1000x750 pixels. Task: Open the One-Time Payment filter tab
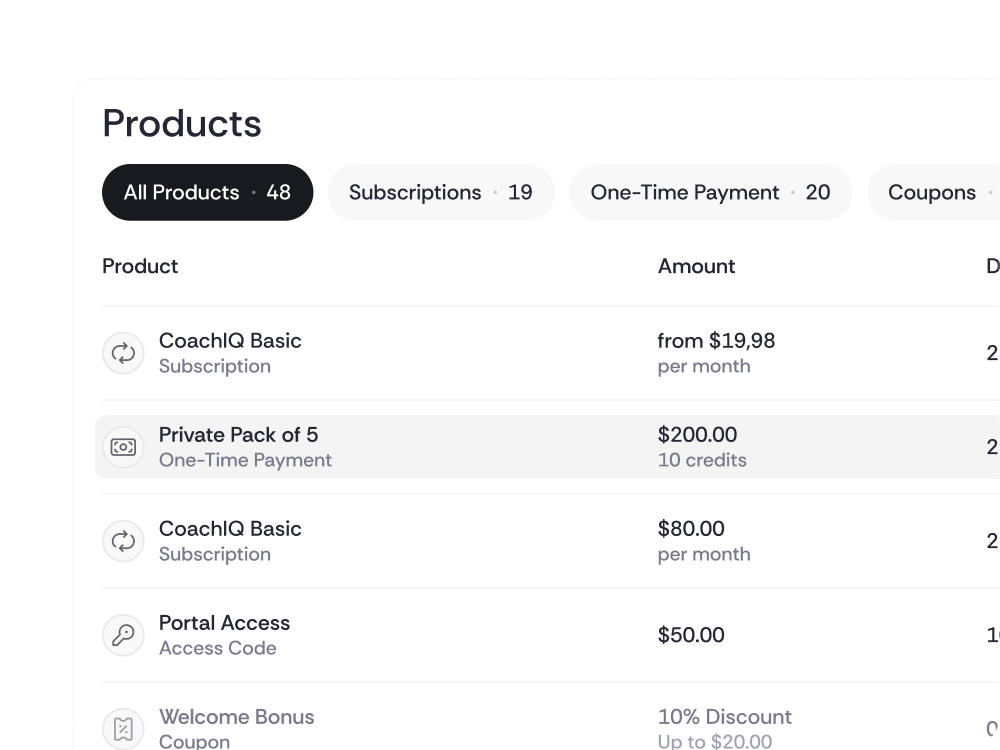(x=710, y=192)
